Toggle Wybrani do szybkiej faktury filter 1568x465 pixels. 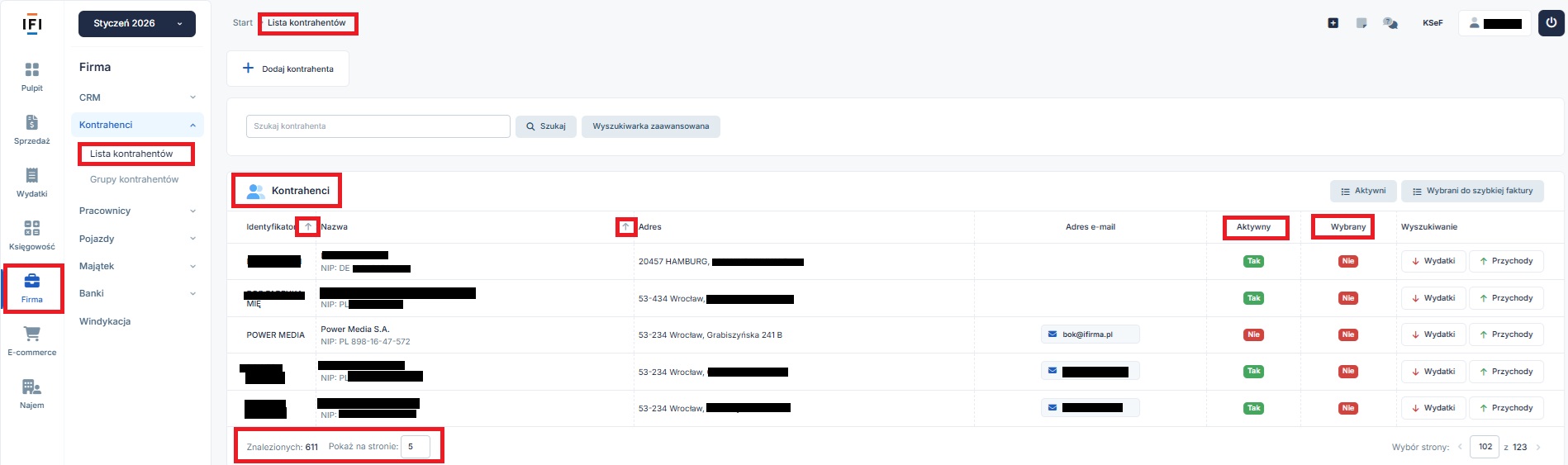point(1472,191)
